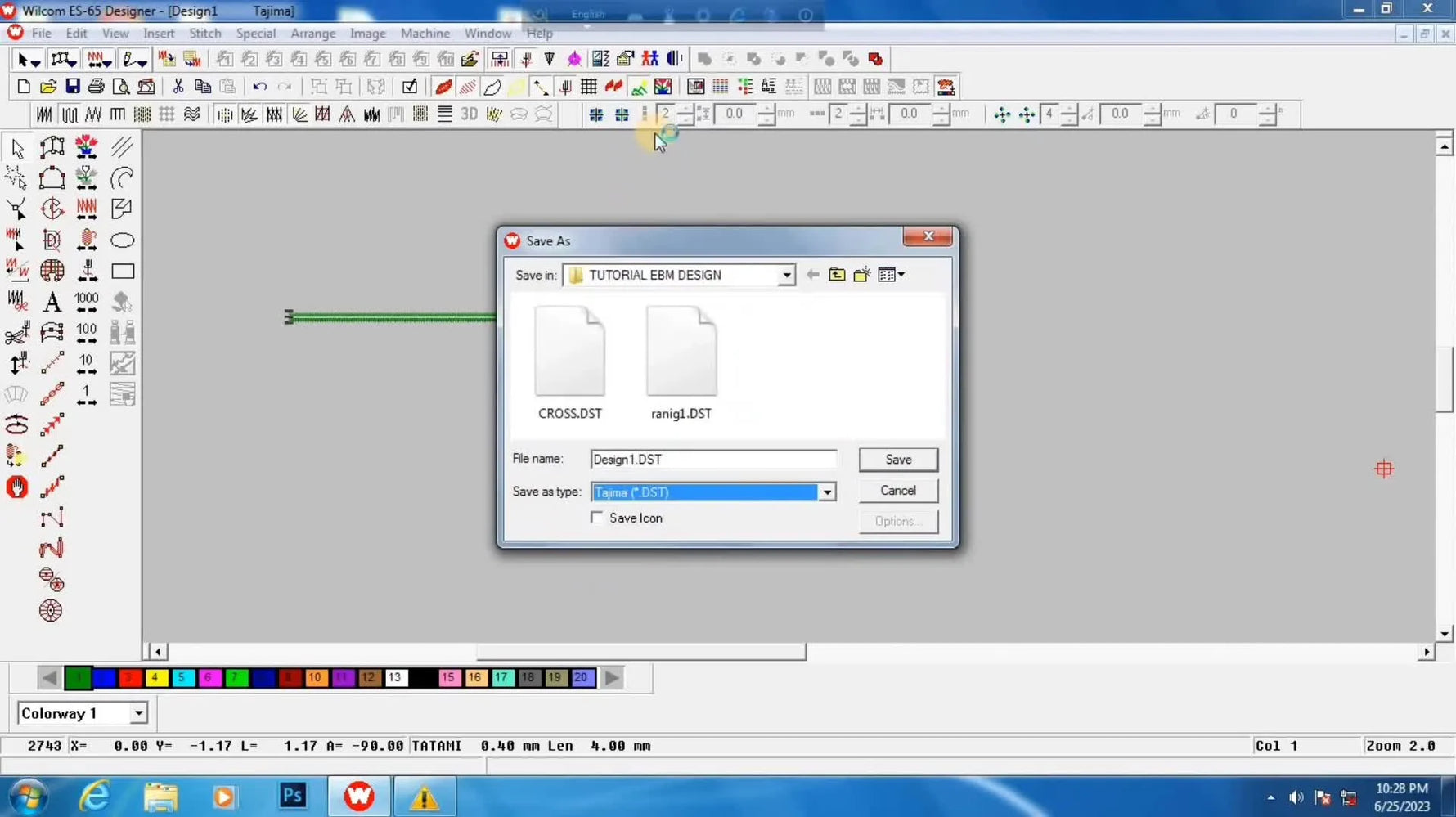Open Photoshop from the taskbar

click(292, 796)
